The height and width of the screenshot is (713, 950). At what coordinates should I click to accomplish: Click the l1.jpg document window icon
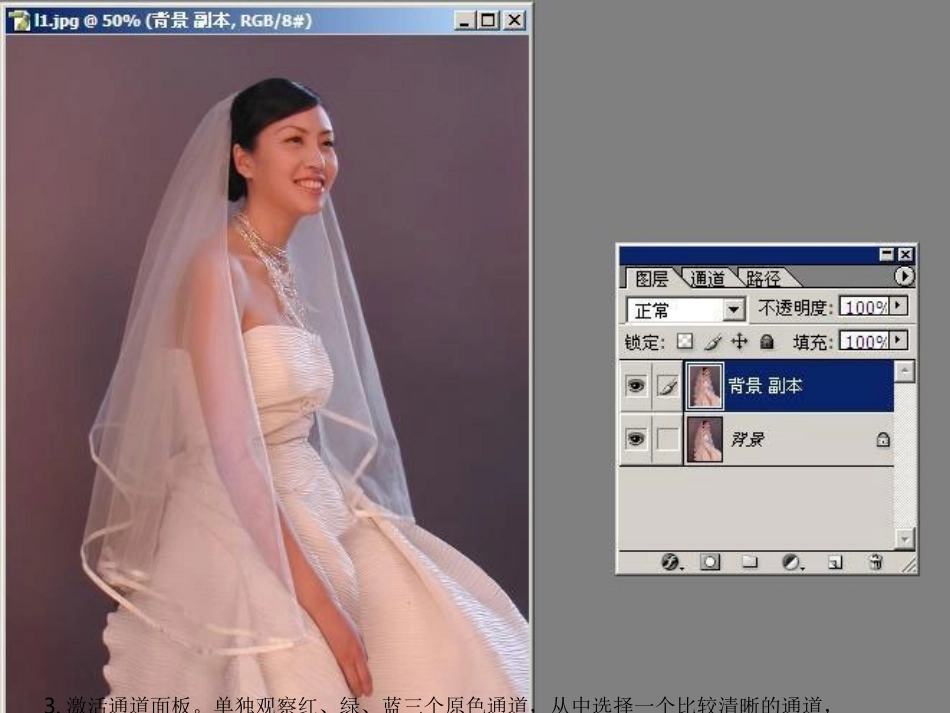tap(19, 20)
